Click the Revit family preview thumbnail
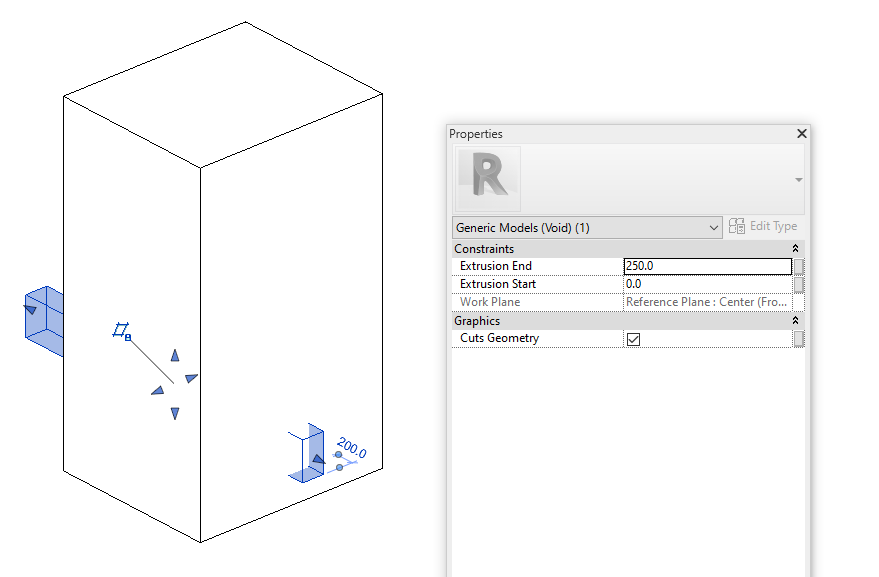This screenshot has height=577, width=879. point(487,177)
